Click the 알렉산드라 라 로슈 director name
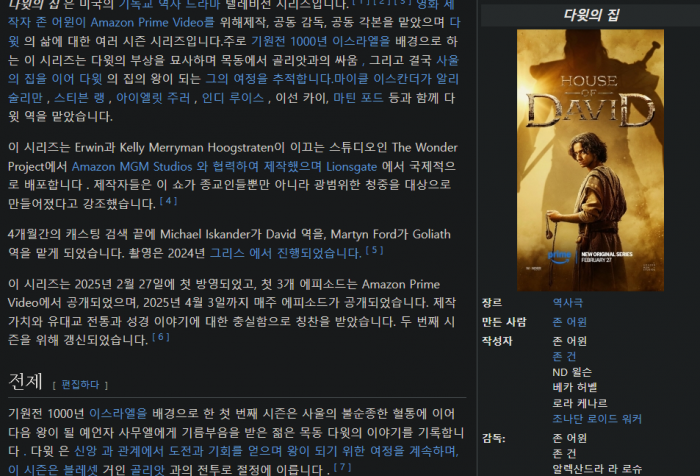 coord(597,469)
